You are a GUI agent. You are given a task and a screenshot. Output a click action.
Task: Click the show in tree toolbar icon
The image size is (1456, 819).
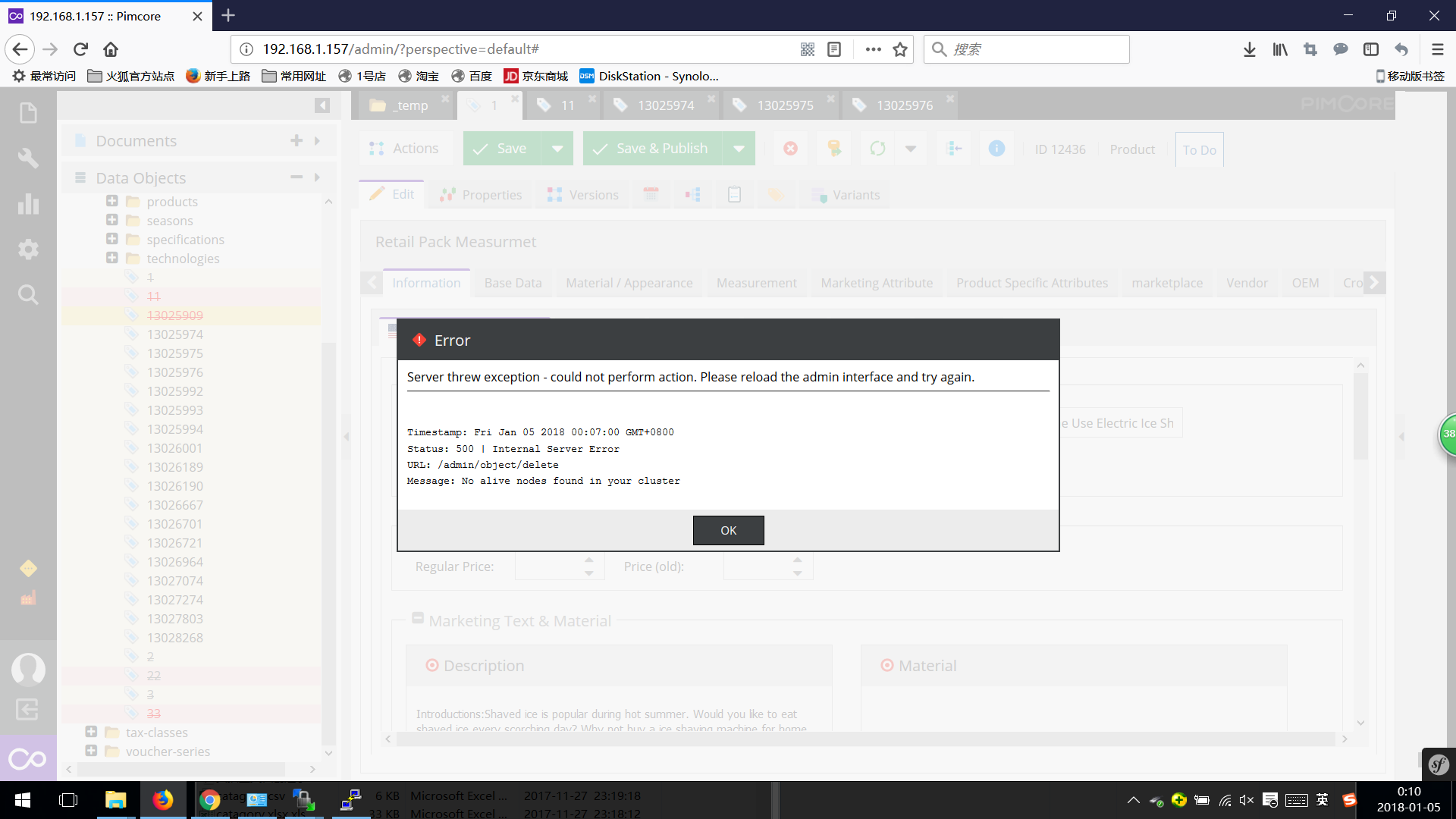954,149
